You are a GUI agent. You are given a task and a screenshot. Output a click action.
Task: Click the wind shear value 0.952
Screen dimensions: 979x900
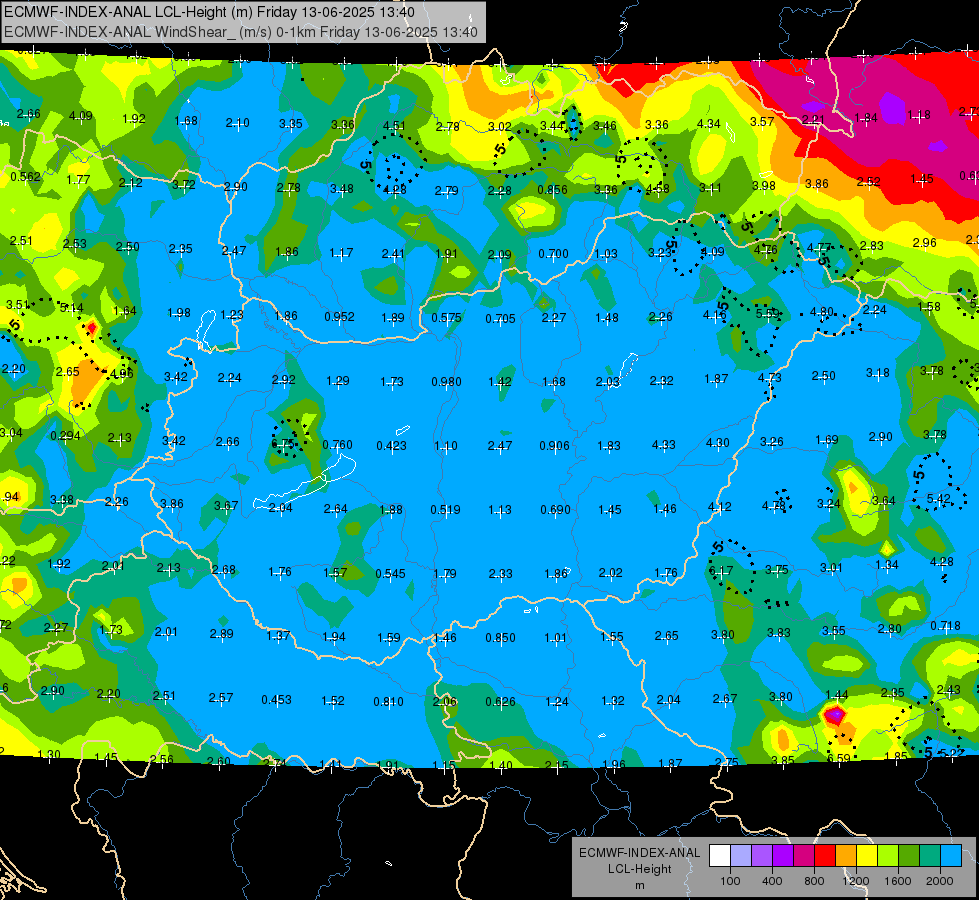pos(339,317)
